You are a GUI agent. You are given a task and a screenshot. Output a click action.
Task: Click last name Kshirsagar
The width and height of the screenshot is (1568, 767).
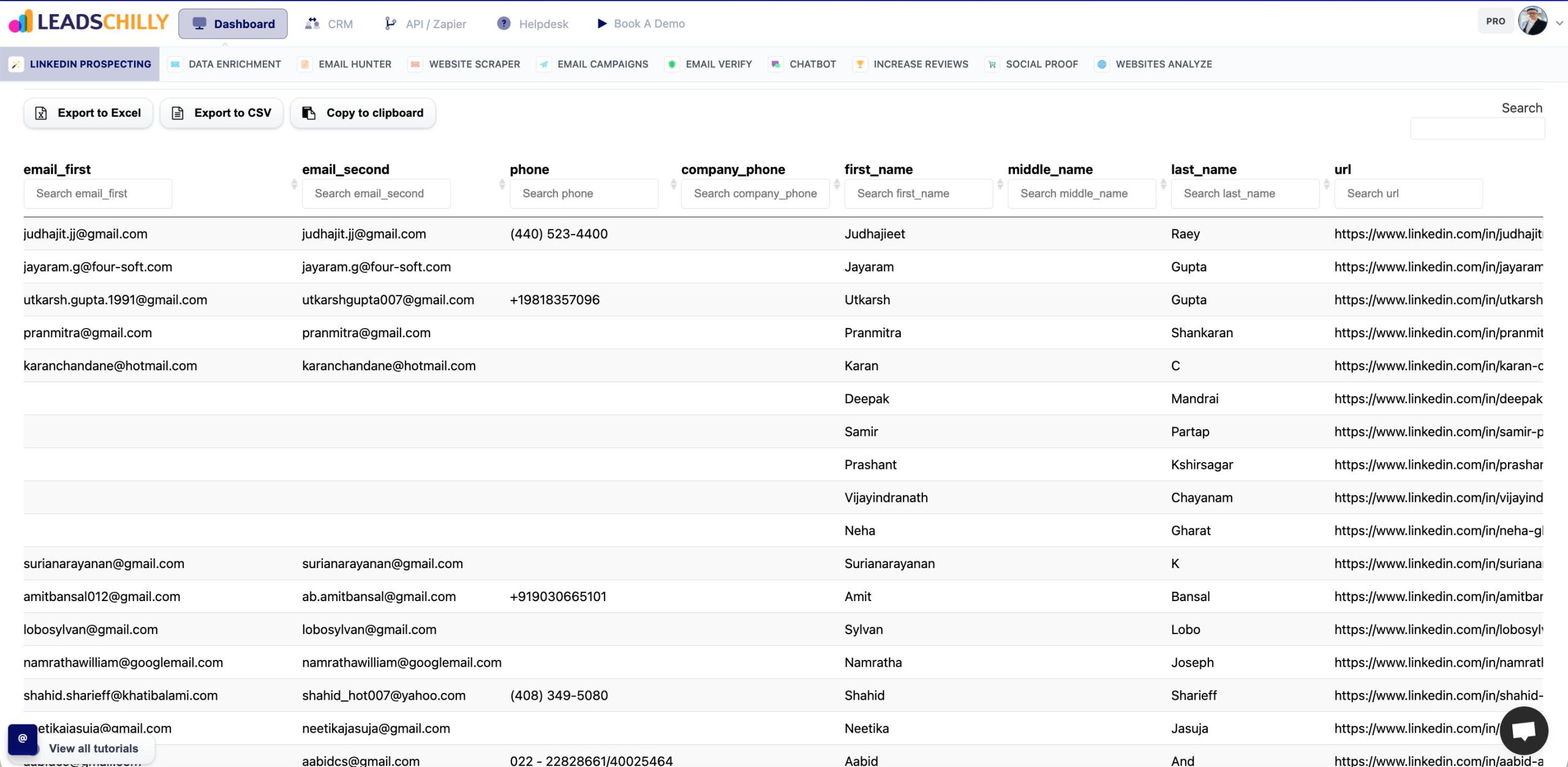(x=1202, y=465)
